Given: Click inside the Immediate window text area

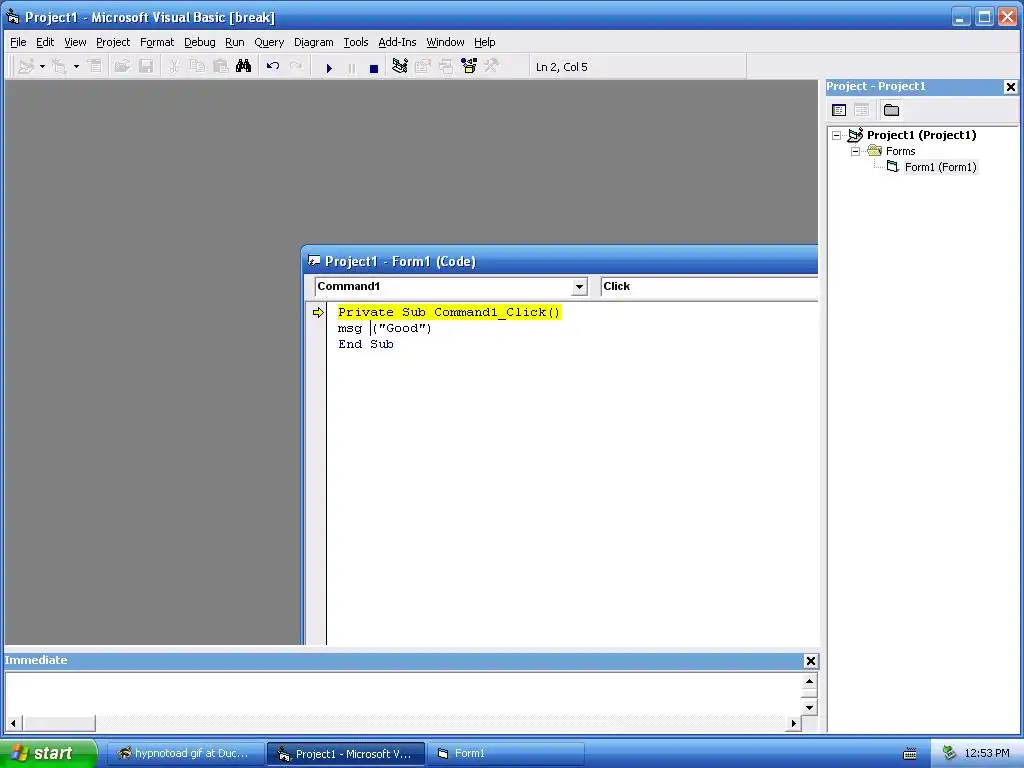Looking at the screenshot, I should coord(403,694).
